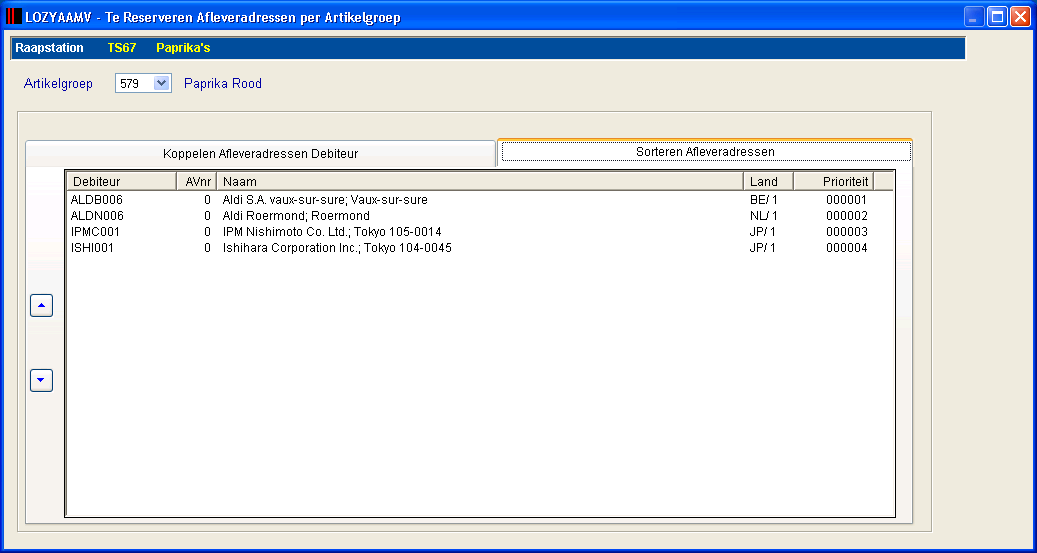Viewport: 1037px width, 553px height.
Task: Move selected address down with arrow button
Action: click(x=41, y=380)
